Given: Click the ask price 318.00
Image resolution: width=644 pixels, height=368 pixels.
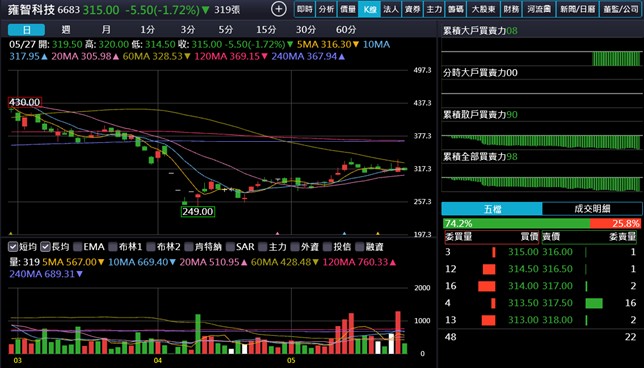Looking at the screenshot, I should [557, 320].
